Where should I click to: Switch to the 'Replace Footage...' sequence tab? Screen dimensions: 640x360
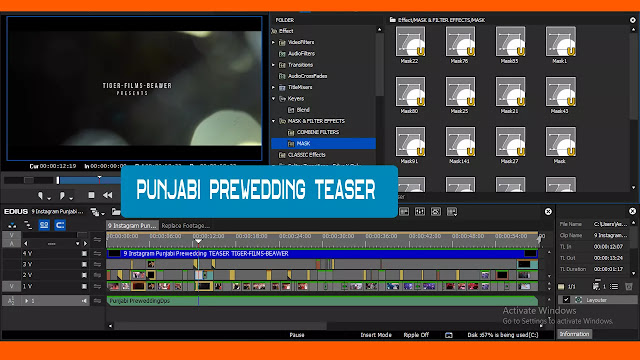[x=186, y=225]
